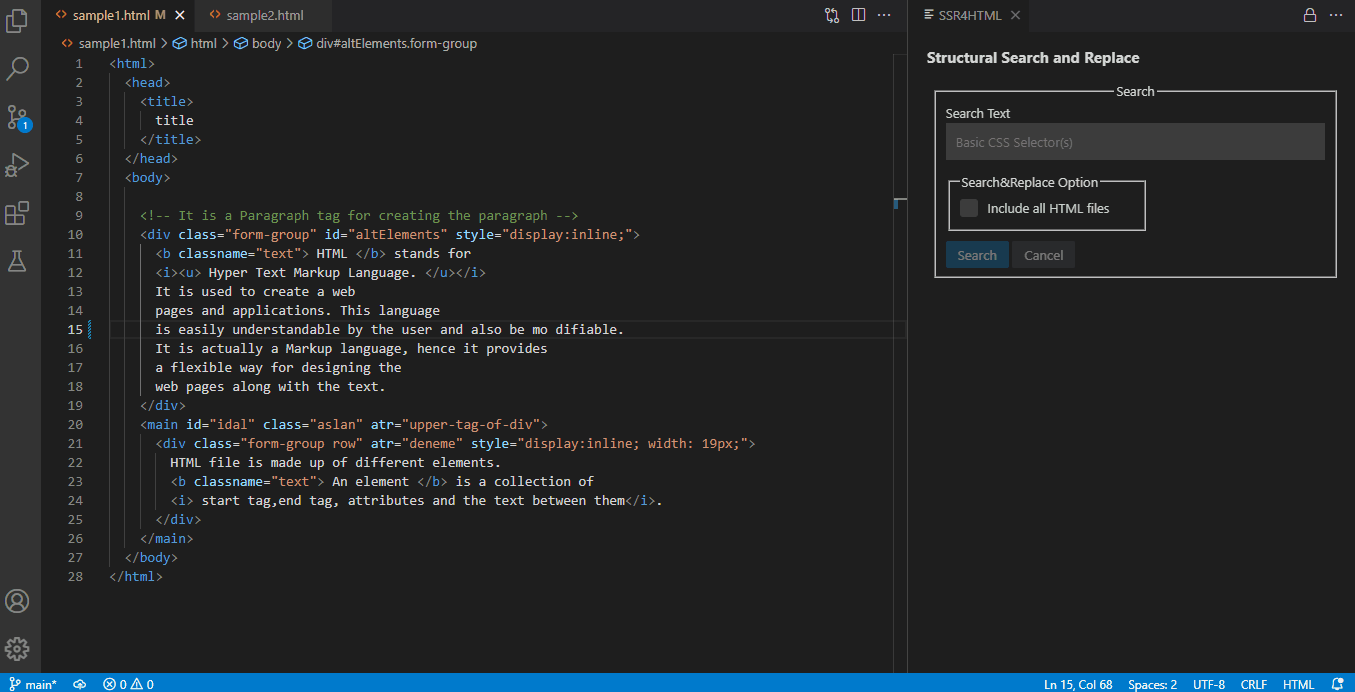Open the Manage gear icon
Screen dimensions: 1355x692
[x=18, y=649]
